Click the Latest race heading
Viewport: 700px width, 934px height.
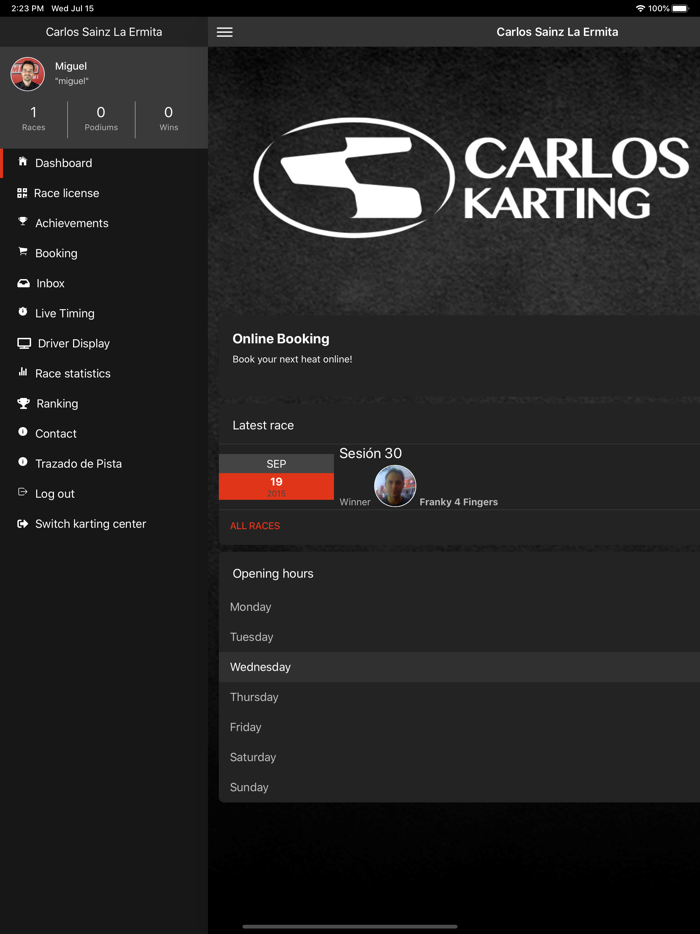(263, 425)
